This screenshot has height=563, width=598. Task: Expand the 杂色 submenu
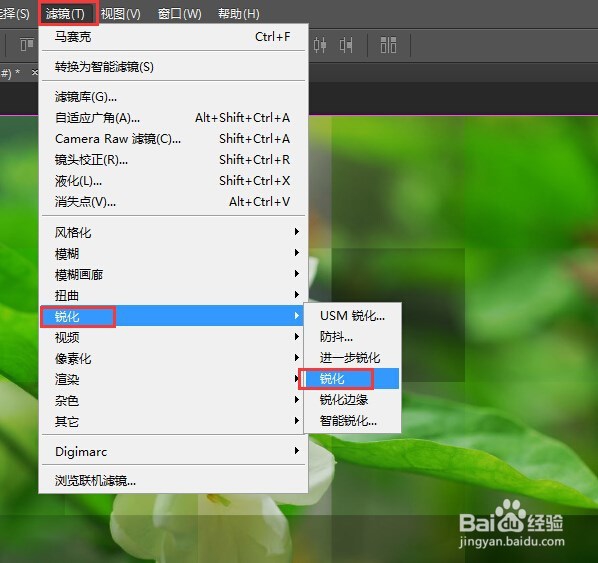pyautogui.click(x=173, y=400)
